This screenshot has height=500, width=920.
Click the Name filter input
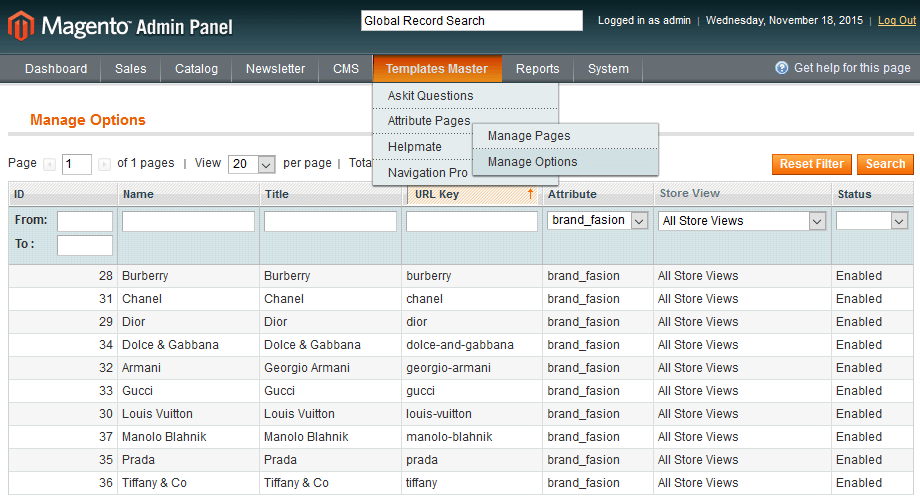click(188, 221)
